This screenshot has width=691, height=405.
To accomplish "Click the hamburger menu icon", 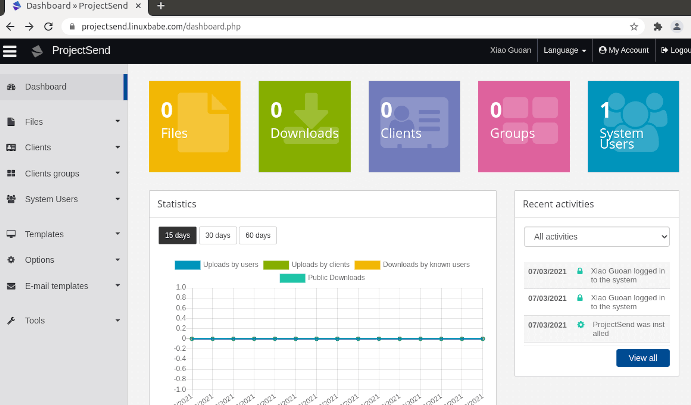I will click(10, 51).
